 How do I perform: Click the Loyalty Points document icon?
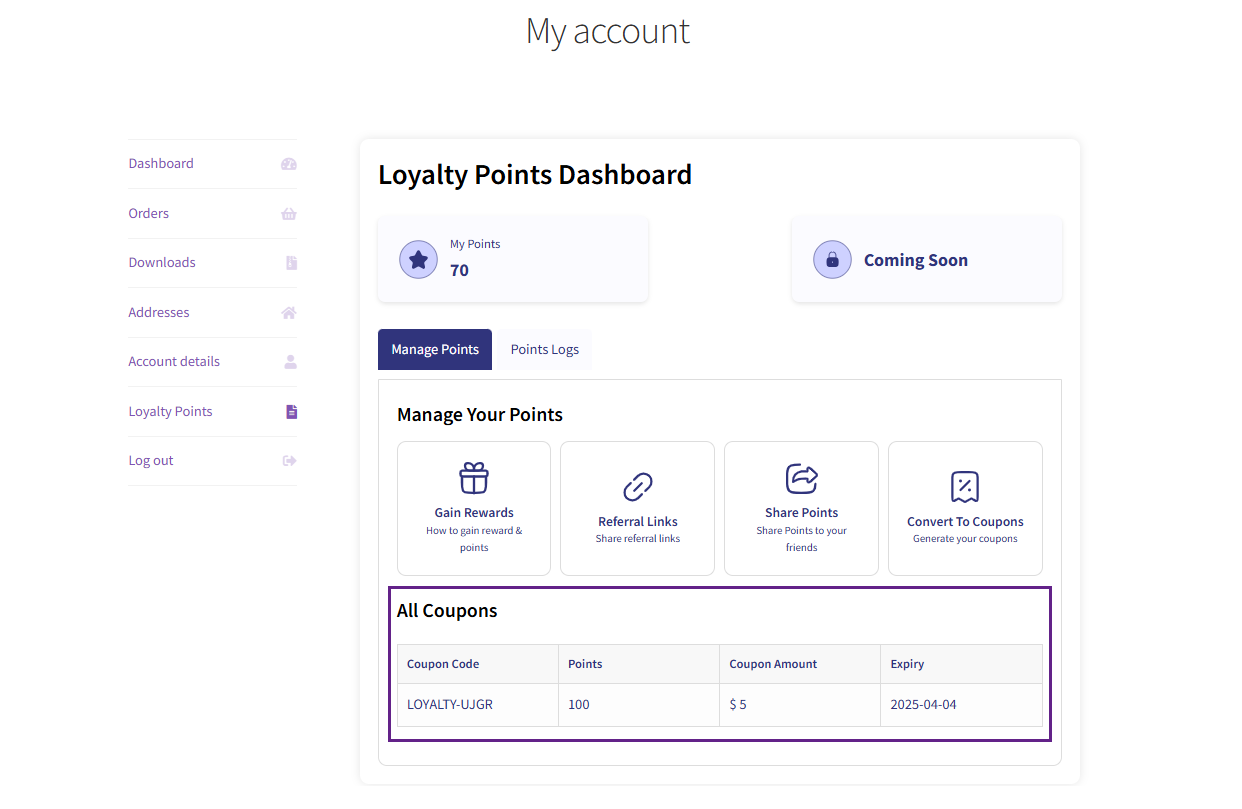point(292,412)
